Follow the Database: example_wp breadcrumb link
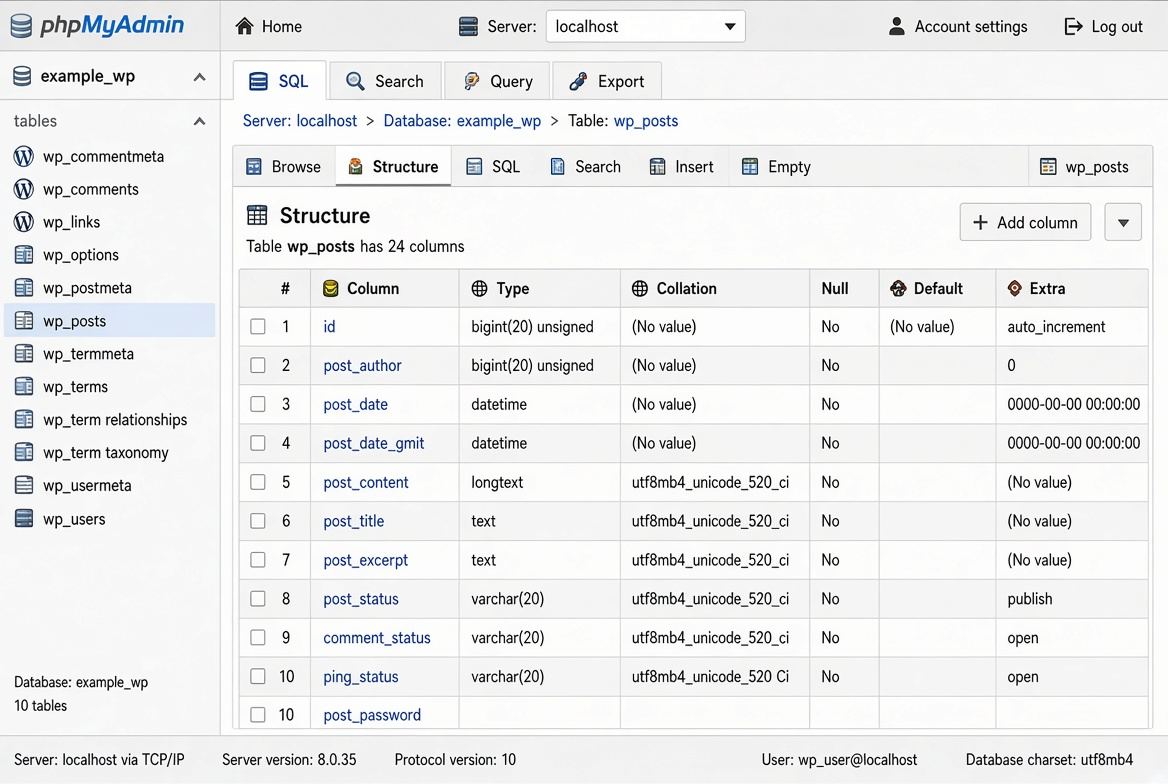 click(x=462, y=121)
